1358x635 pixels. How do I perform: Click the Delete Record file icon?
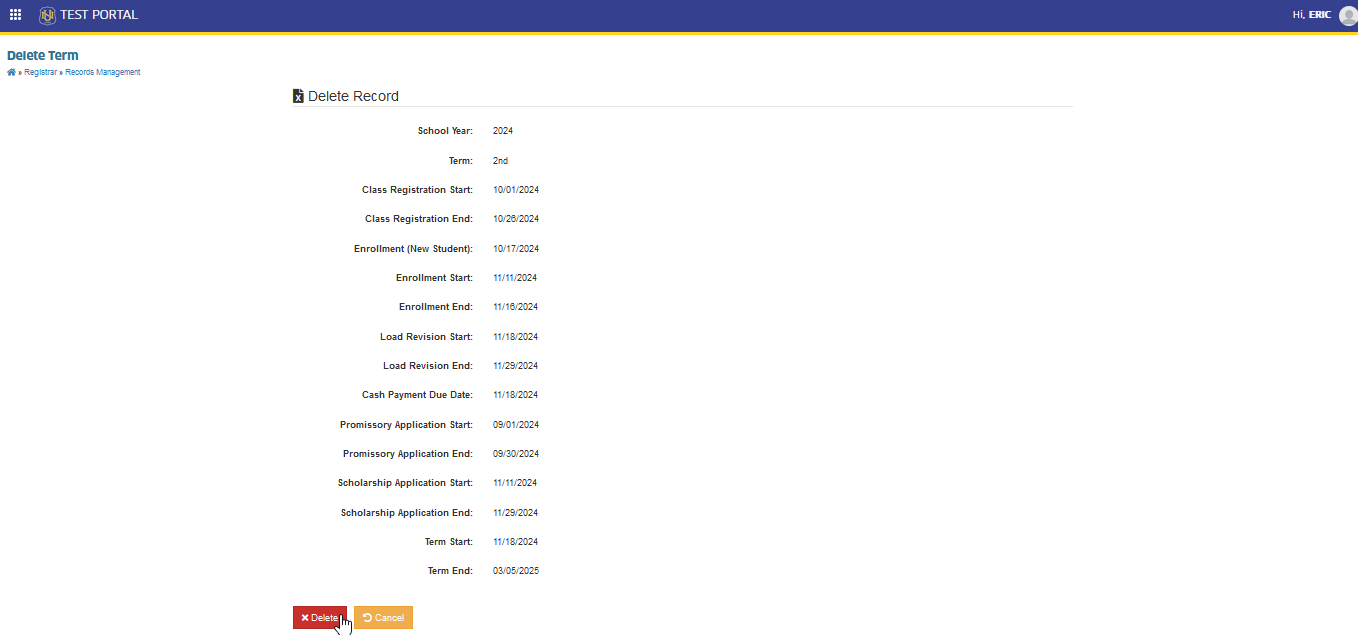tap(298, 96)
